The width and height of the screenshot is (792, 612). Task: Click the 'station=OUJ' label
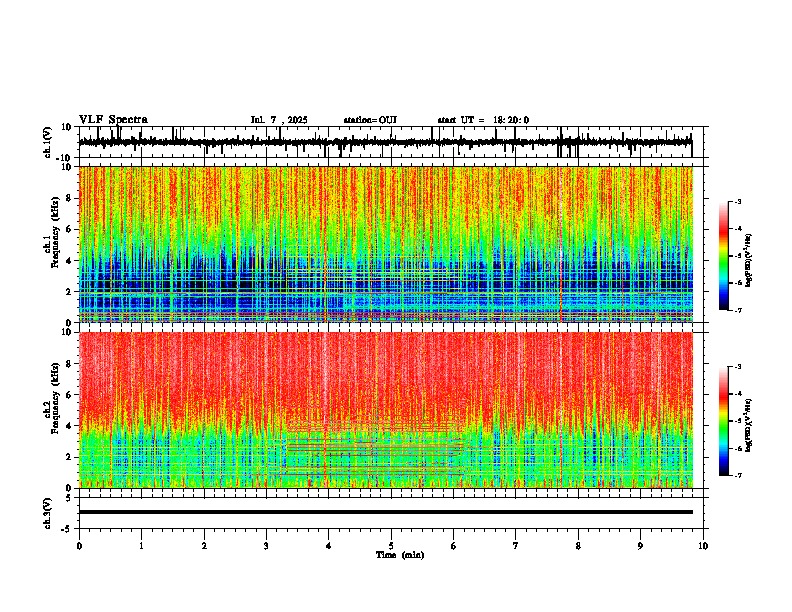[x=370, y=120]
